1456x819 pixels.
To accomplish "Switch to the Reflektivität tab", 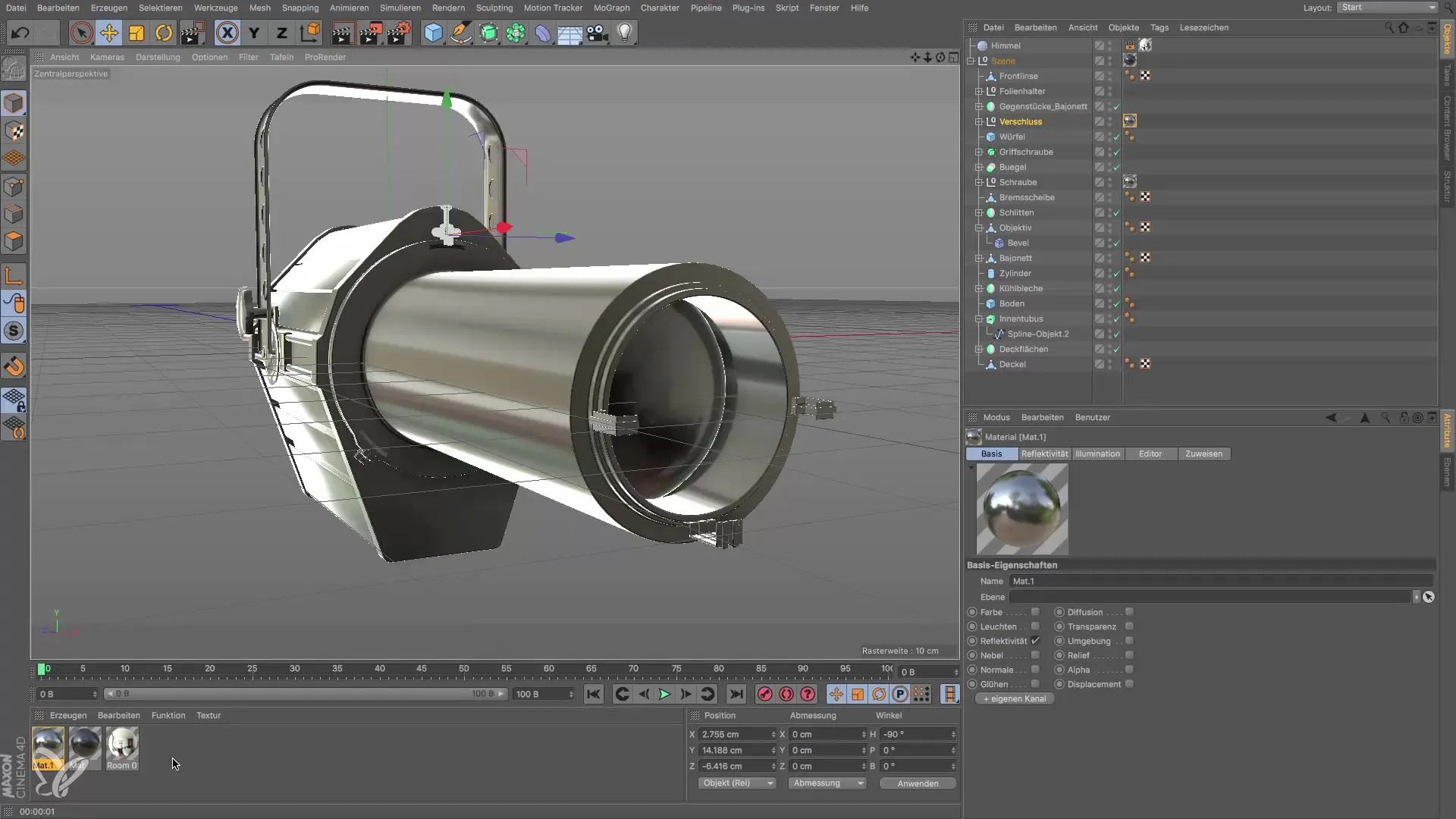I will tap(1044, 453).
